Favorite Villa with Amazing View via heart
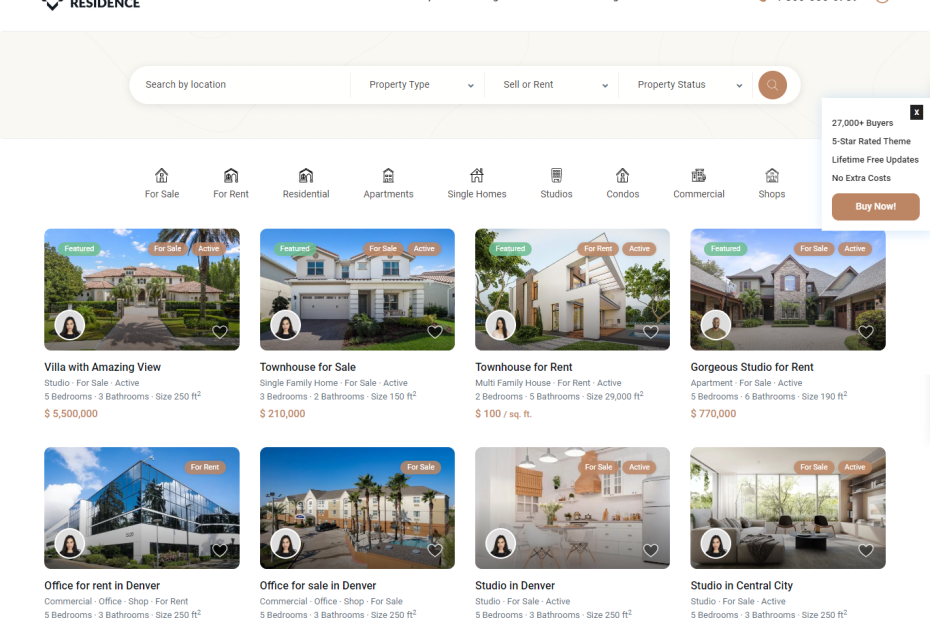930x620 pixels. [x=219, y=332]
